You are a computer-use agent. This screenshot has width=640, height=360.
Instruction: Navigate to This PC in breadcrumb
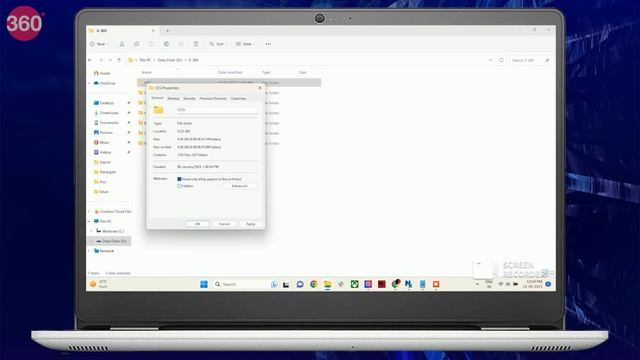[x=145, y=60]
